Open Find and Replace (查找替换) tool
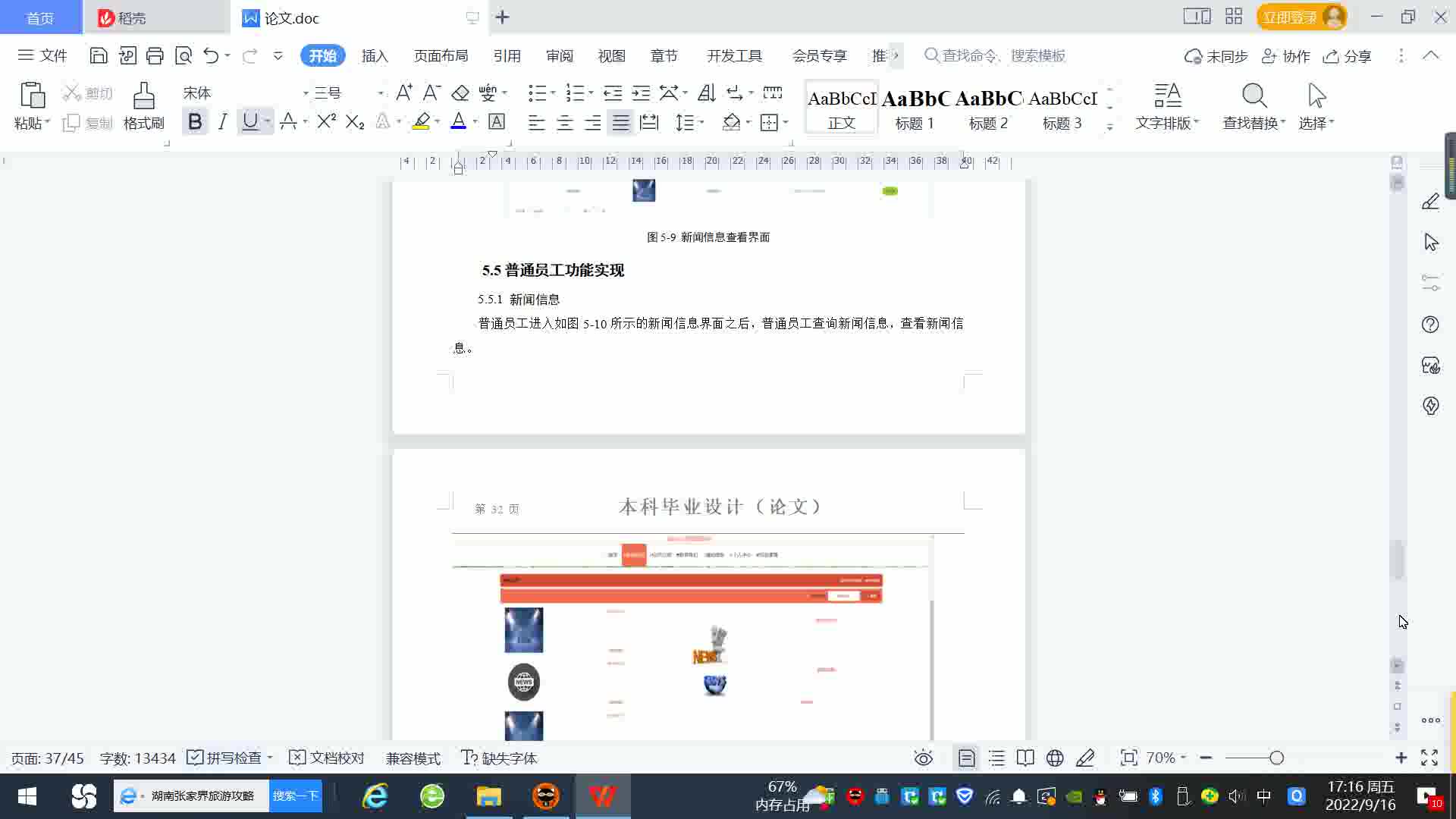 coord(1254,97)
